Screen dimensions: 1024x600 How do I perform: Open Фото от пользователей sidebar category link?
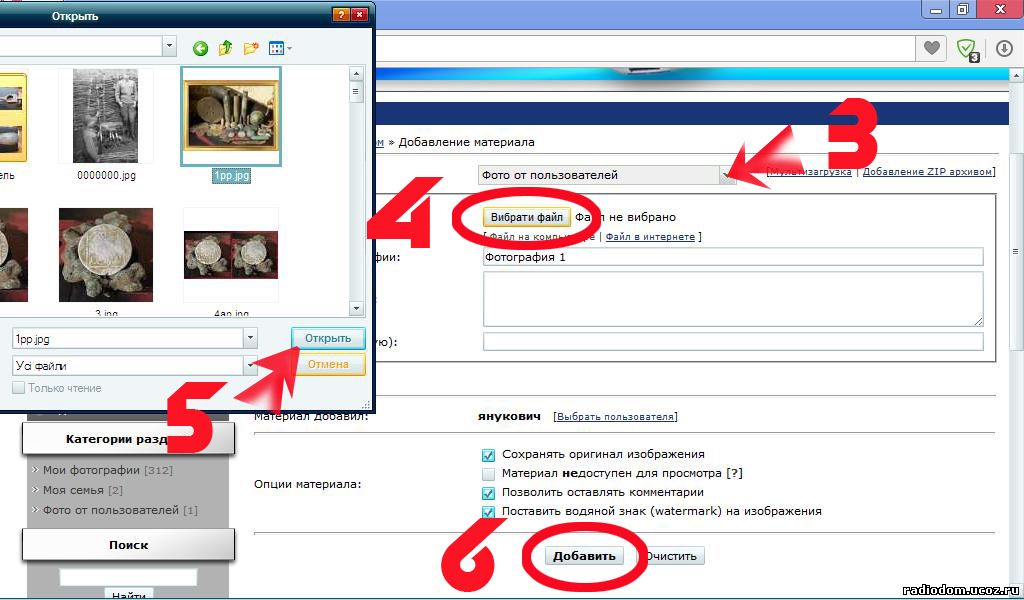[x=111, y=510]
